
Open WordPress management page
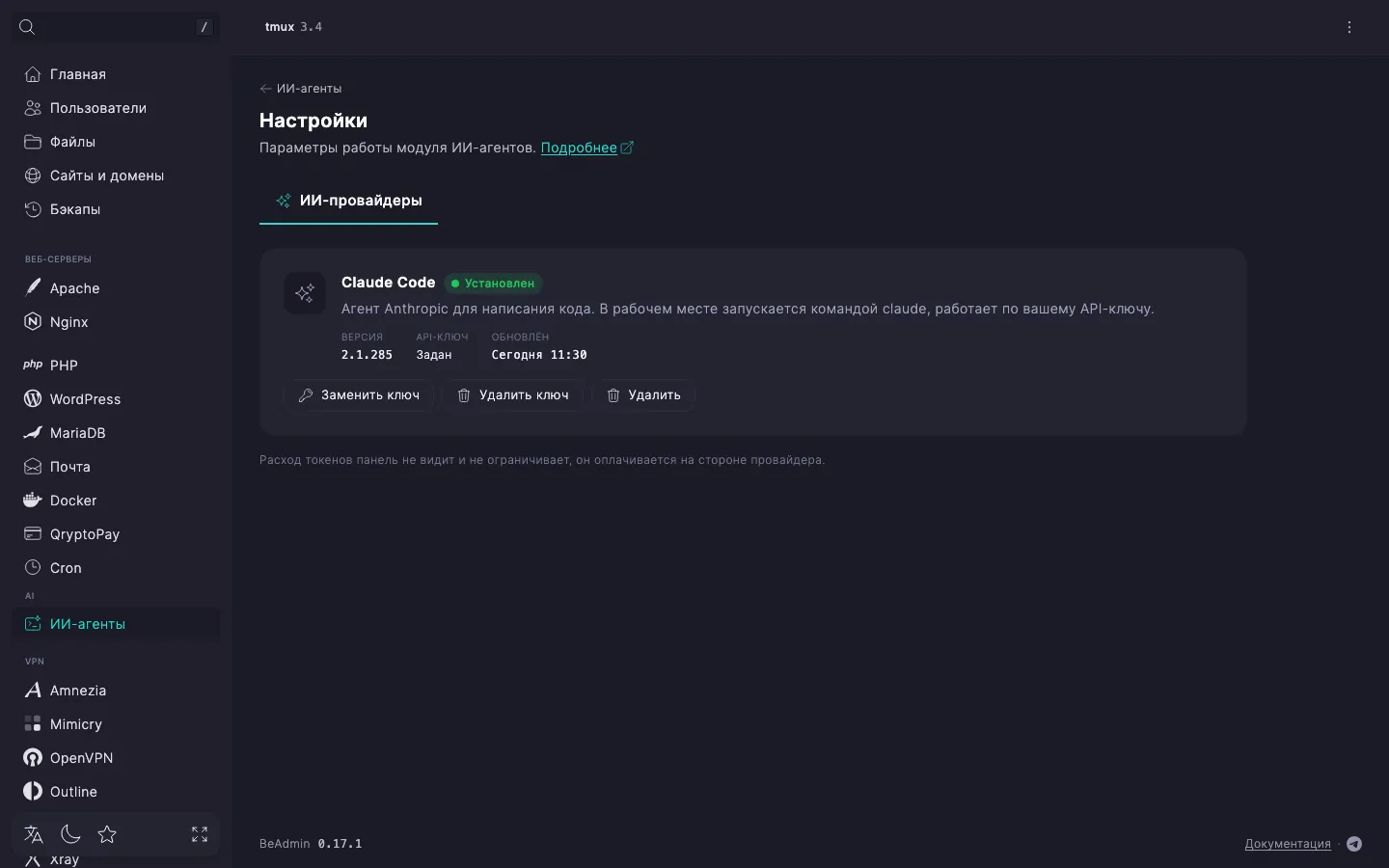pyautogui.click(x=116, y=399)
